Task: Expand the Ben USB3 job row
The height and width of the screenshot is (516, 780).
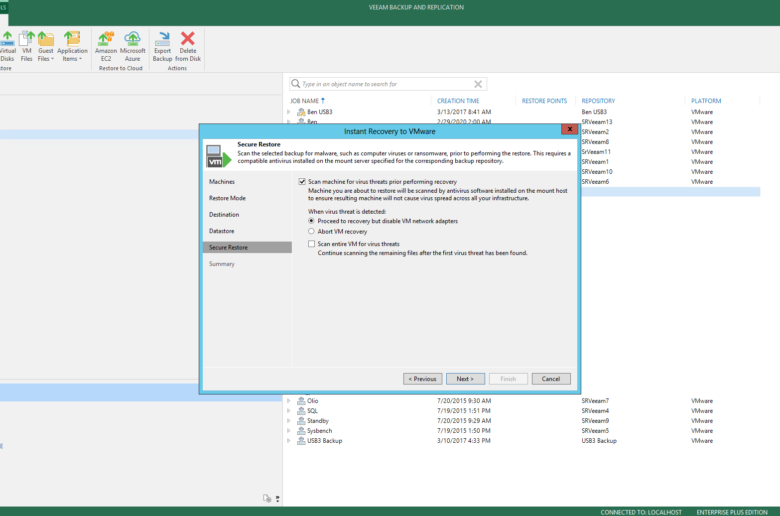Action: pos(289,112)
